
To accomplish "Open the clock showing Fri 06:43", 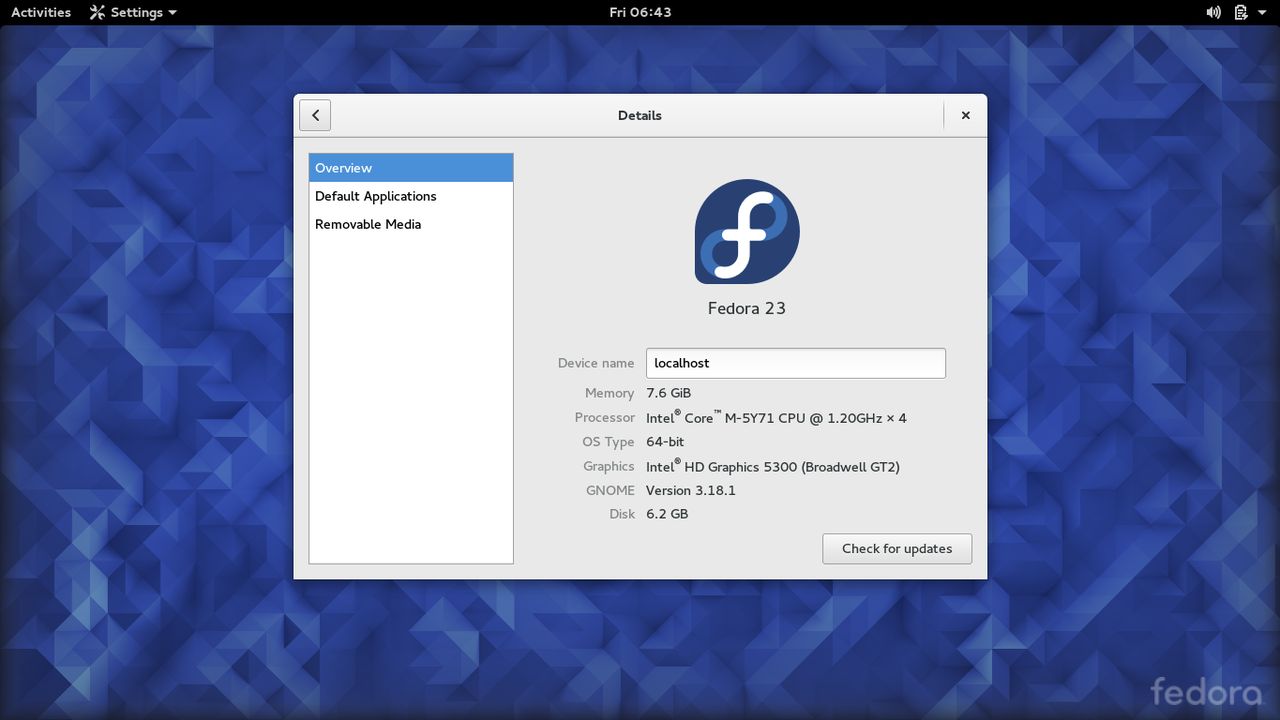I will click(640, 12).
